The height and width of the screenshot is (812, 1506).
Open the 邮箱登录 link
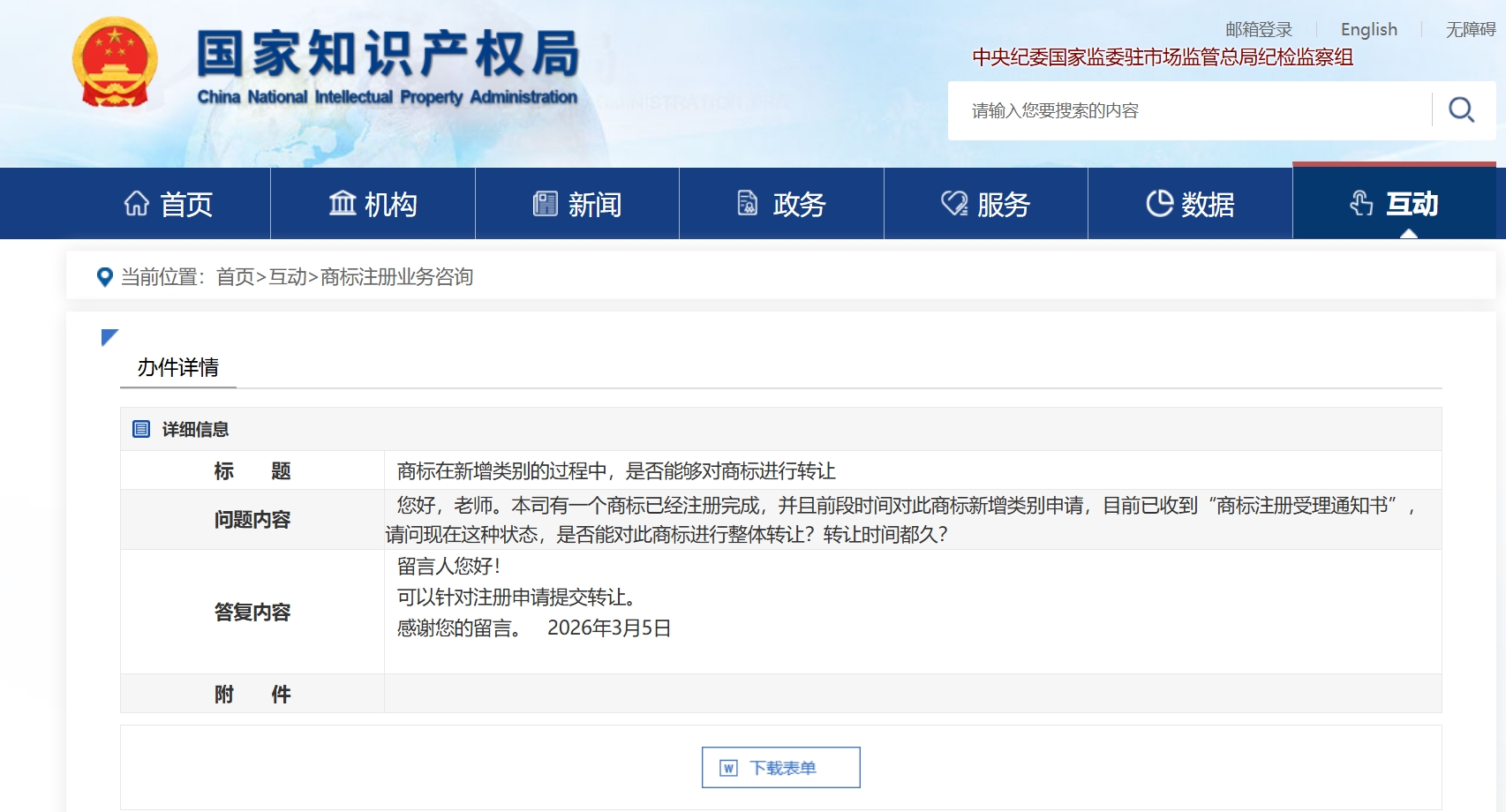tap(1258, 29)
